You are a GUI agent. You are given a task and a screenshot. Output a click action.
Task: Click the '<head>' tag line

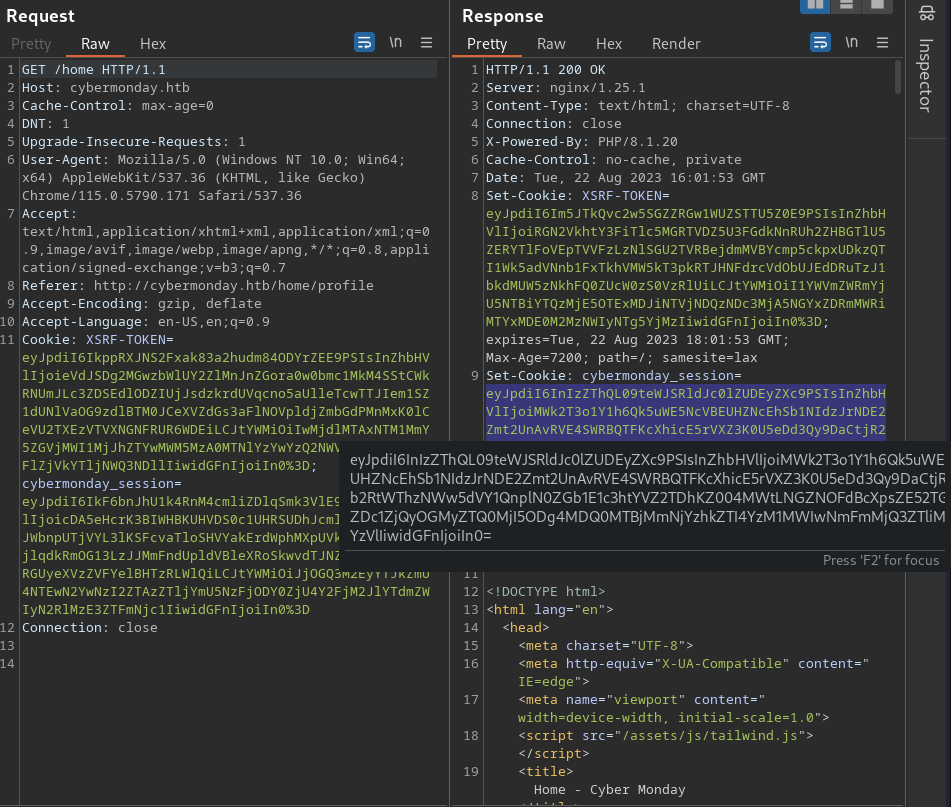tap(525, 628)
